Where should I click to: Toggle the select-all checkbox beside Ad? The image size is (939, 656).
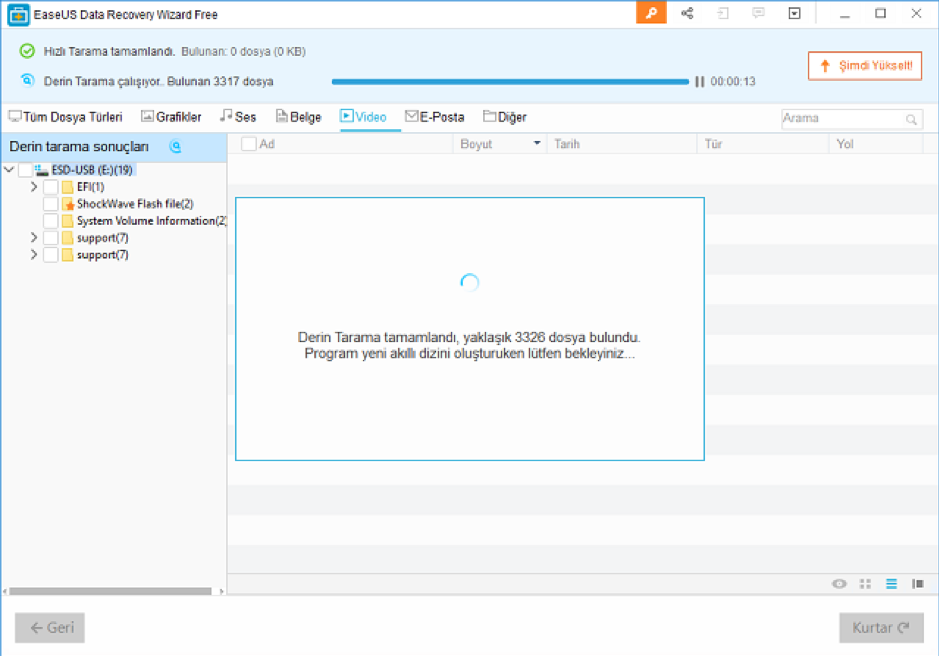point(249,144)
